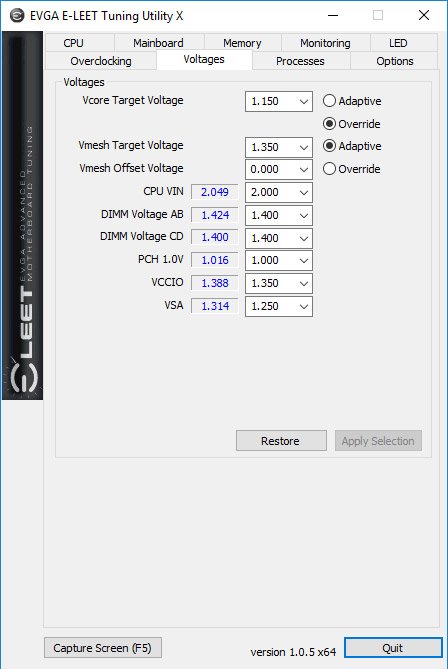Click the Restore button
Screen dimensions: 448x669
[281, 441]
